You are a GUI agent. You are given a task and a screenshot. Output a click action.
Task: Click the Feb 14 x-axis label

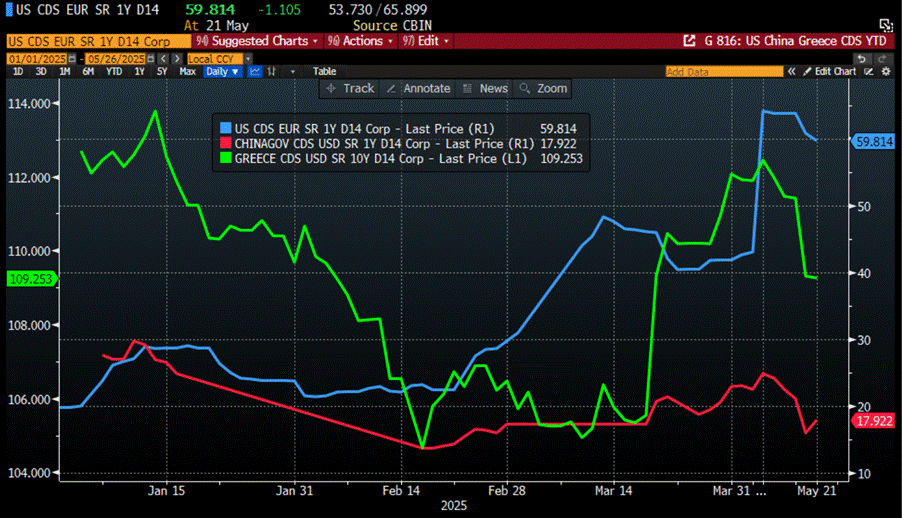[401, 491]
